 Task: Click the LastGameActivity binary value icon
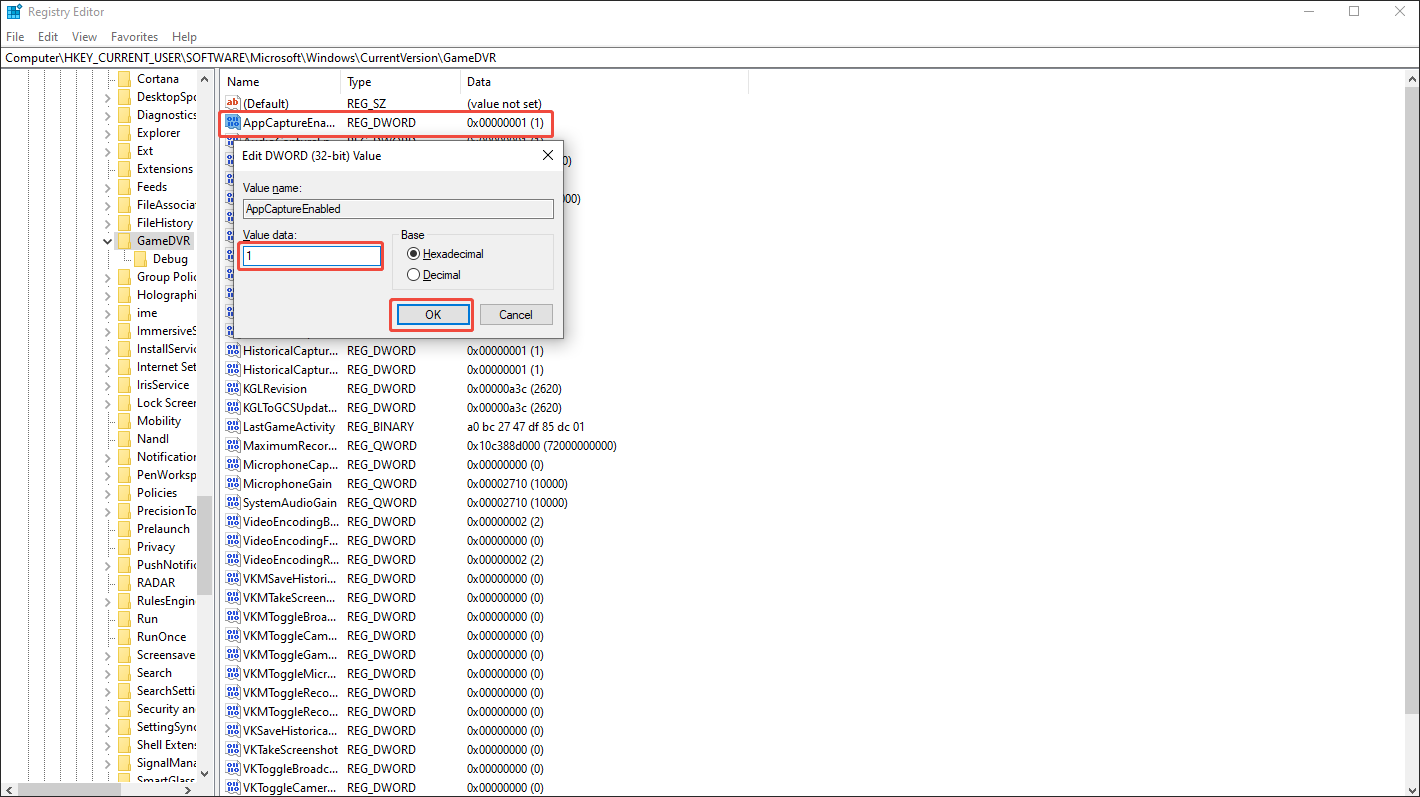pos(233,426)
